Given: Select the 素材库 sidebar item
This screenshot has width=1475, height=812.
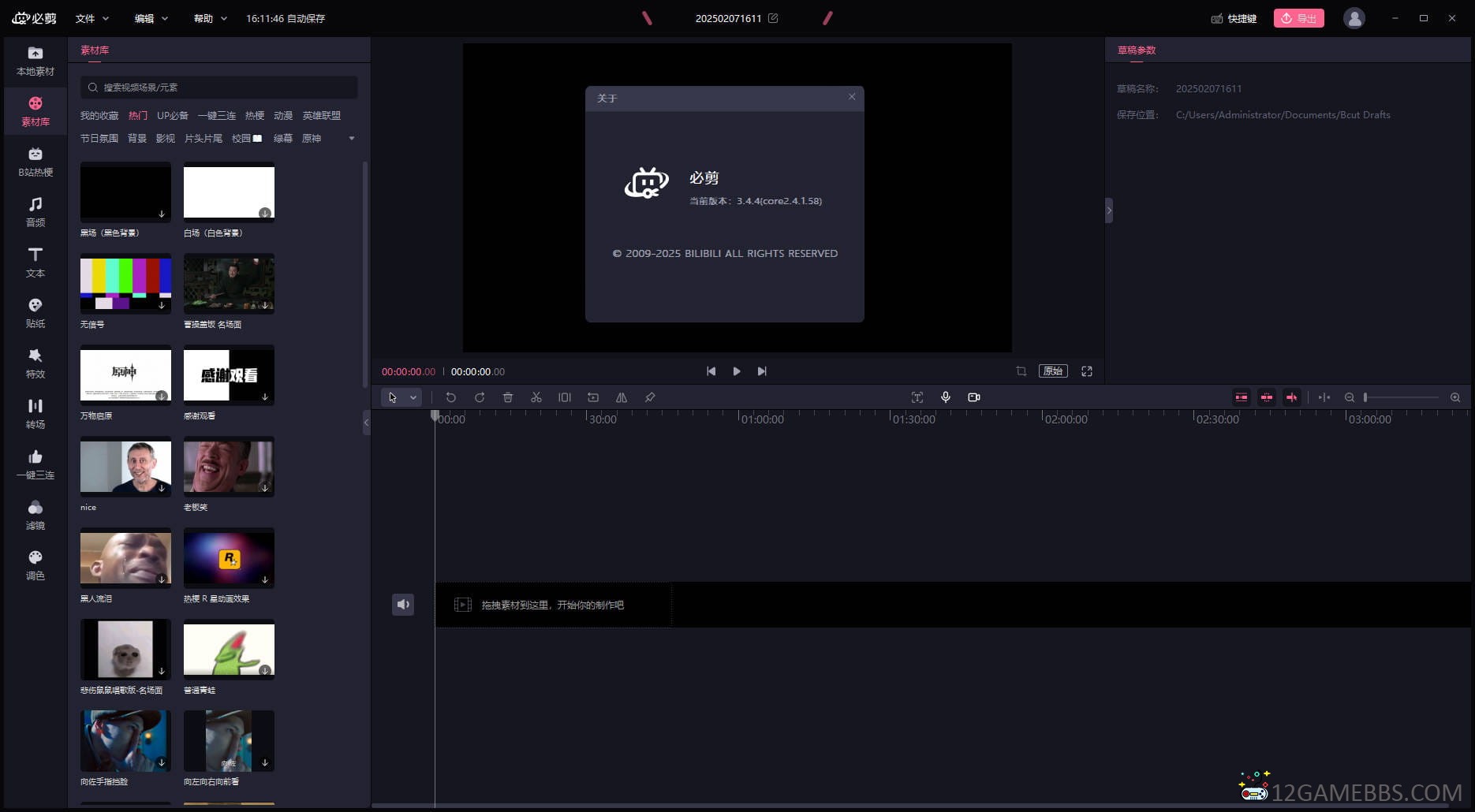Looking at the screenshot, I should point(35,112).
